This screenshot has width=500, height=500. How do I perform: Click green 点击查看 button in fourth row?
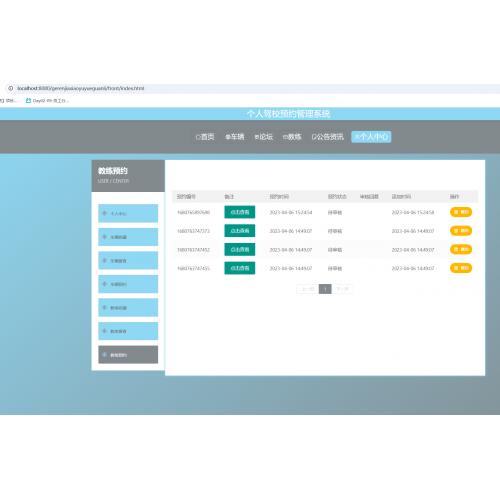click(240, 268)
